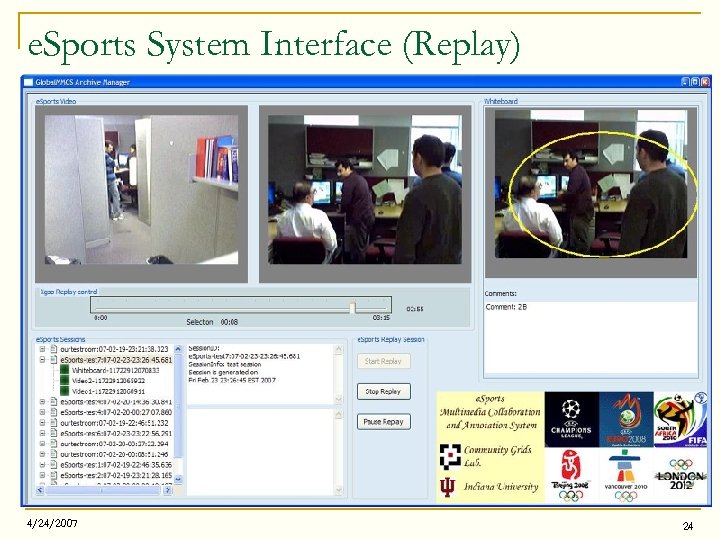The image size is (720, 540).
Task: Click green icon beside Video1 stream
Action: [64, 391]
